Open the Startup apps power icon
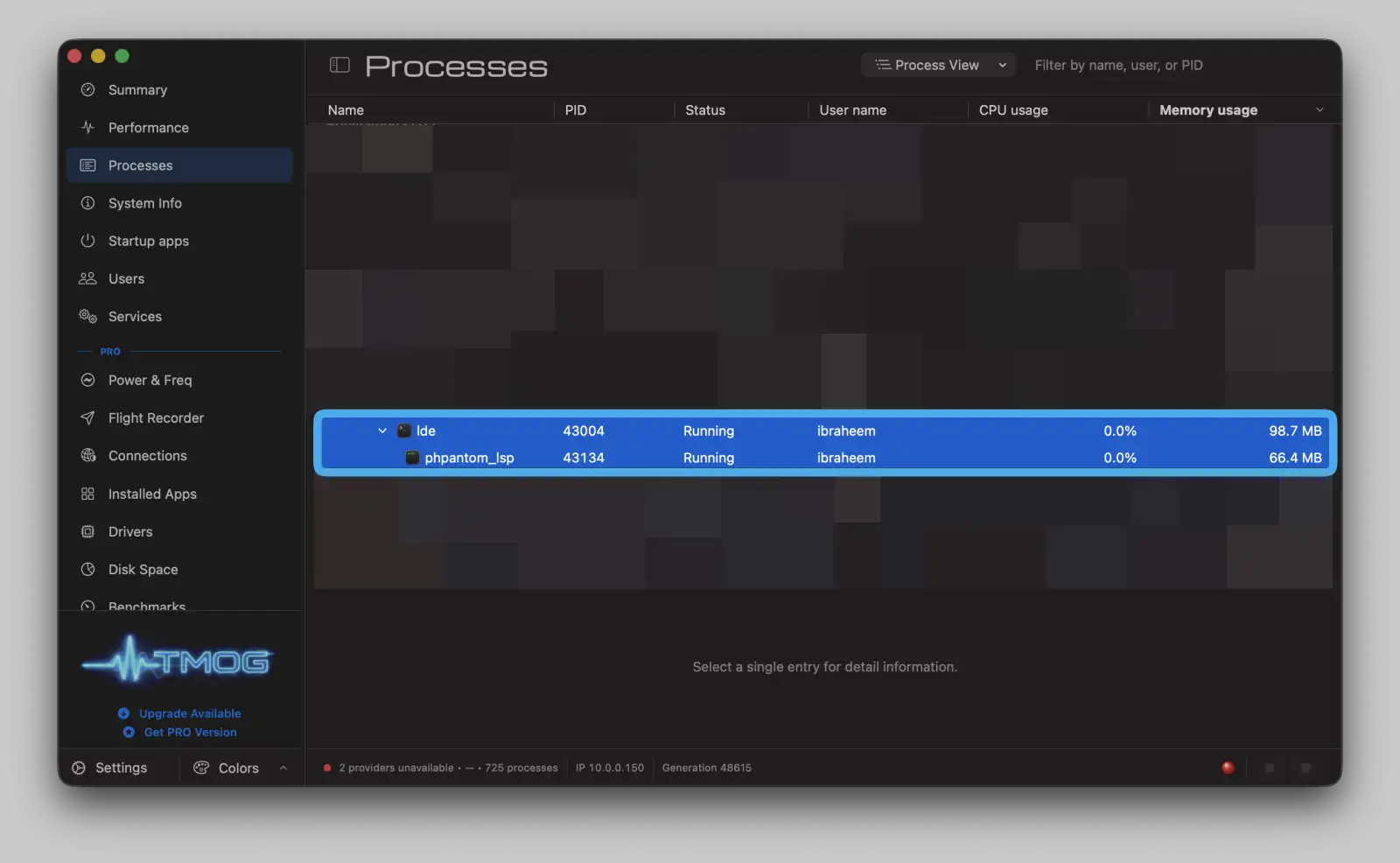 coord(87,241)
